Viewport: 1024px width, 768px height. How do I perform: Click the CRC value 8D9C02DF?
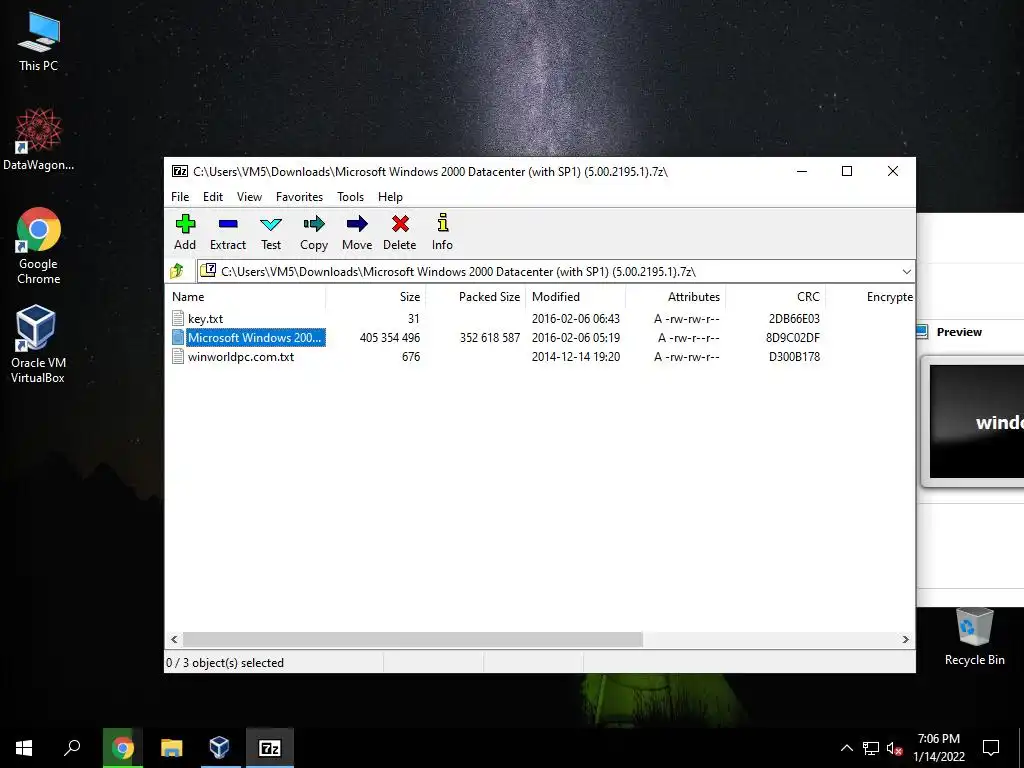(x=793, y=338)
